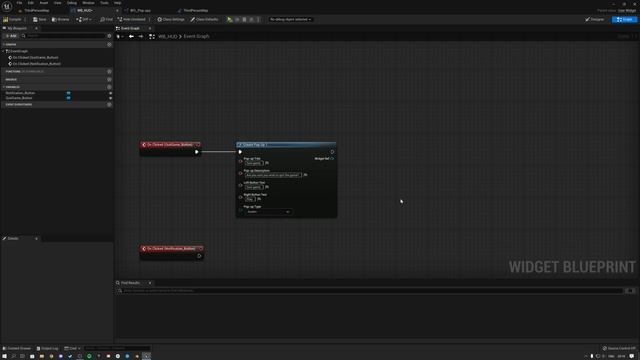
Task: Open the Window menu
Action: coord(88,3)
